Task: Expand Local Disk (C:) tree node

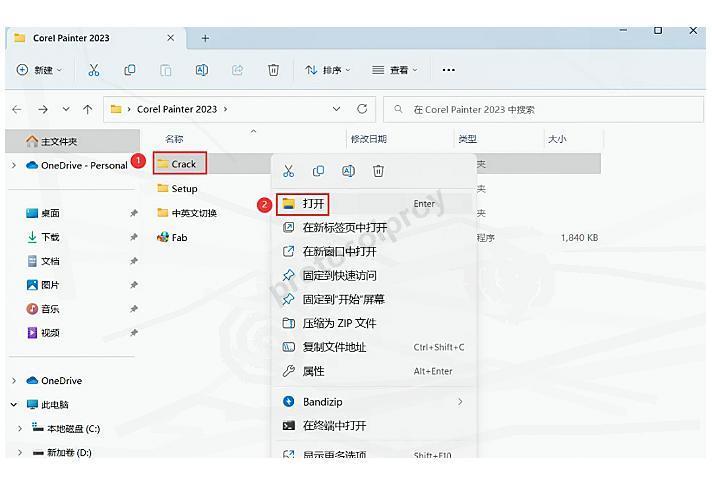Action: (20, 428)
